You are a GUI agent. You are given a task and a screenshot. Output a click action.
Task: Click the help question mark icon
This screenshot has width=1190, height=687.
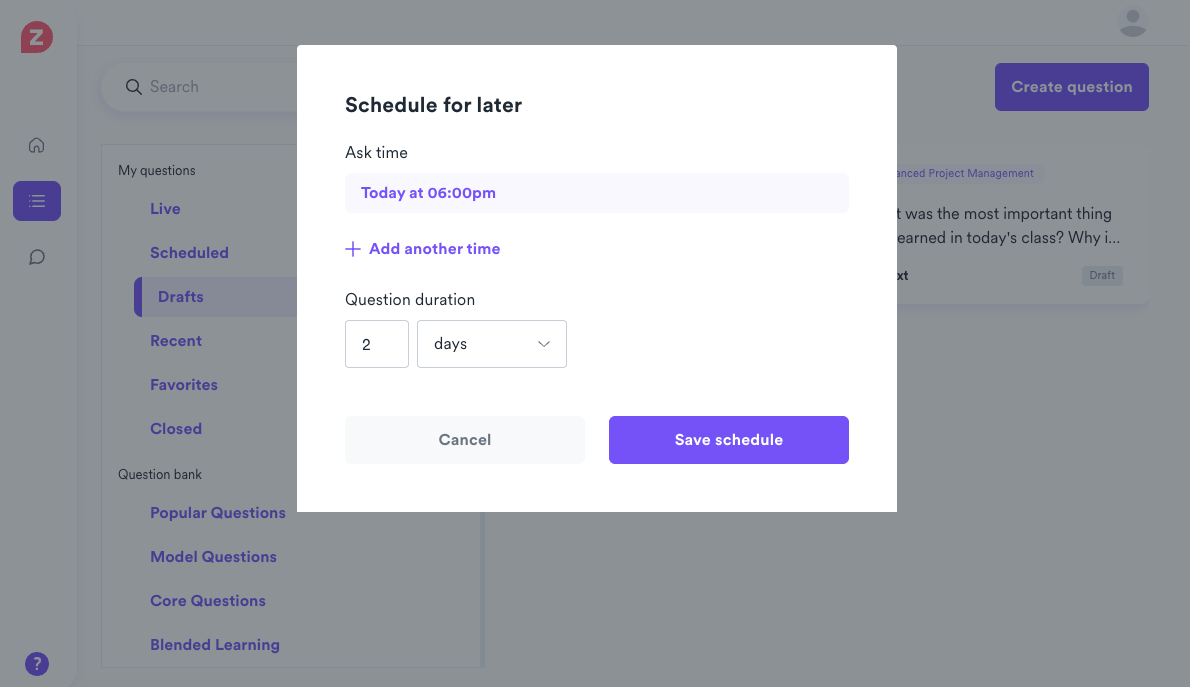tap(37, 663)
